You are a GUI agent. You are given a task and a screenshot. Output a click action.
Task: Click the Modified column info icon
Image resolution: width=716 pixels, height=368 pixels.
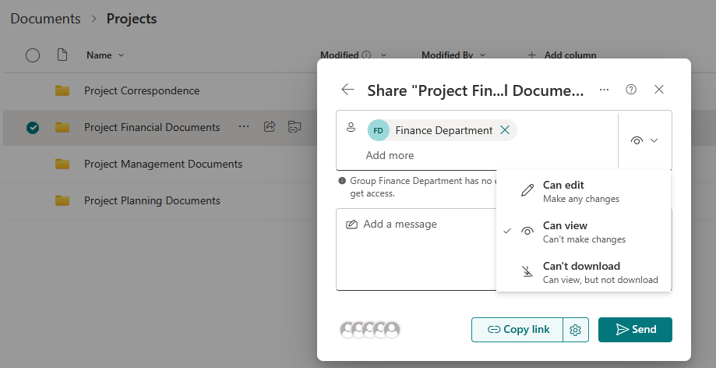click(366, 55)
